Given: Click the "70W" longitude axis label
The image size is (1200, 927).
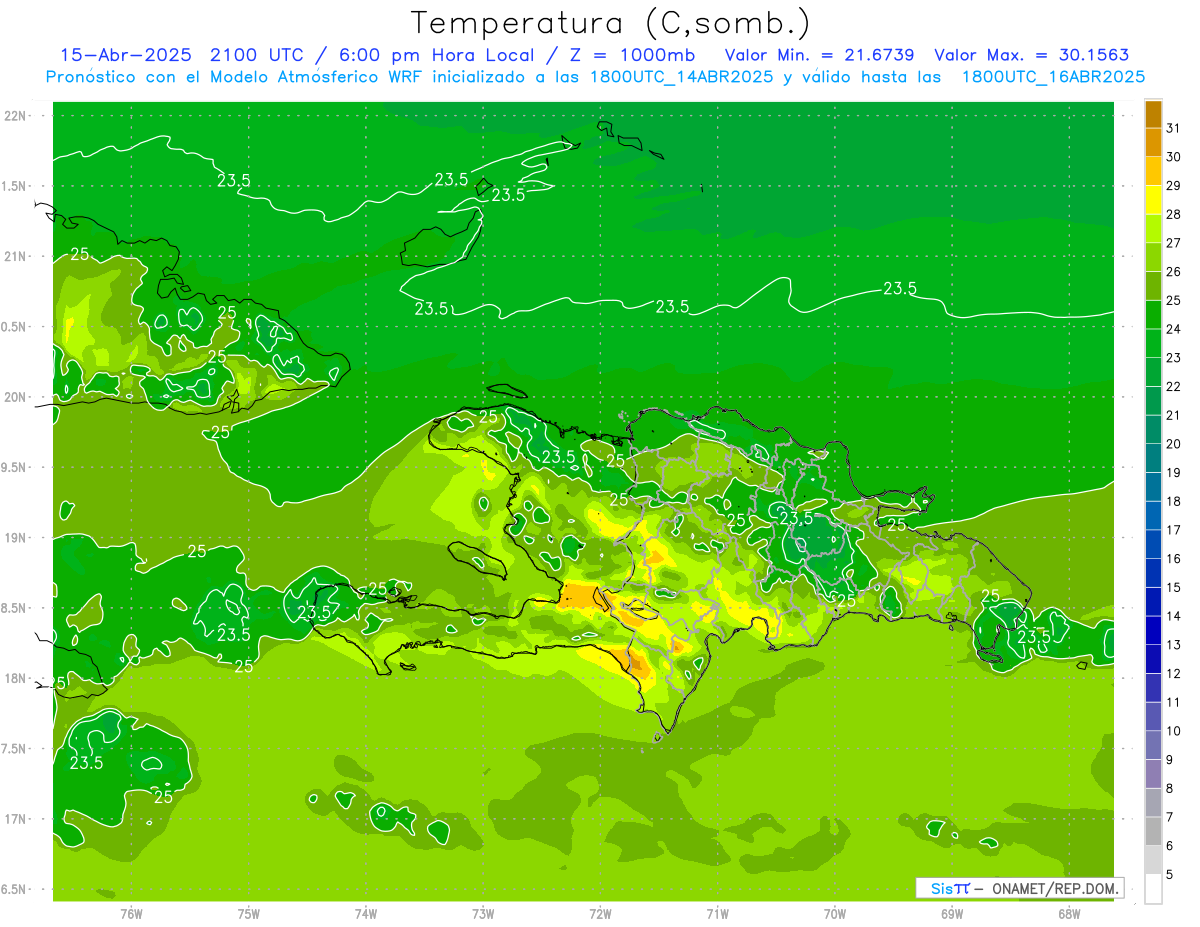Looking at the screenshot, I should tap(834, 914).
